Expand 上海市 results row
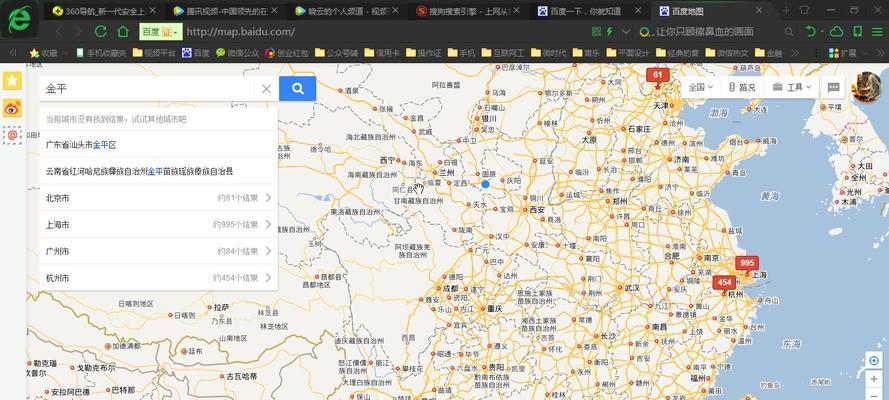The height and width of the screenshot is (400, 889). [159, 224]
